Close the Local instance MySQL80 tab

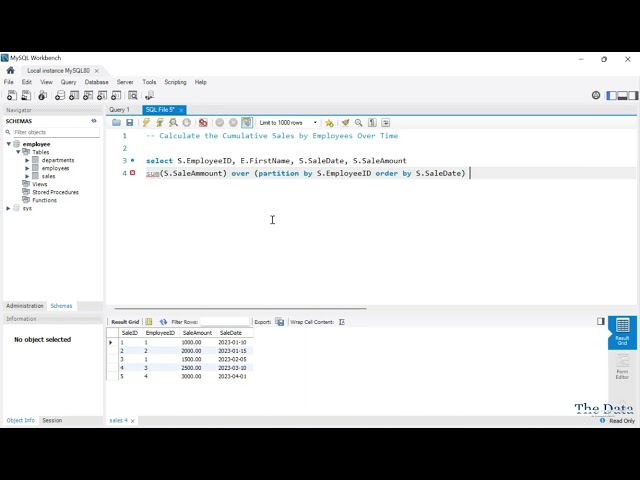96,71
